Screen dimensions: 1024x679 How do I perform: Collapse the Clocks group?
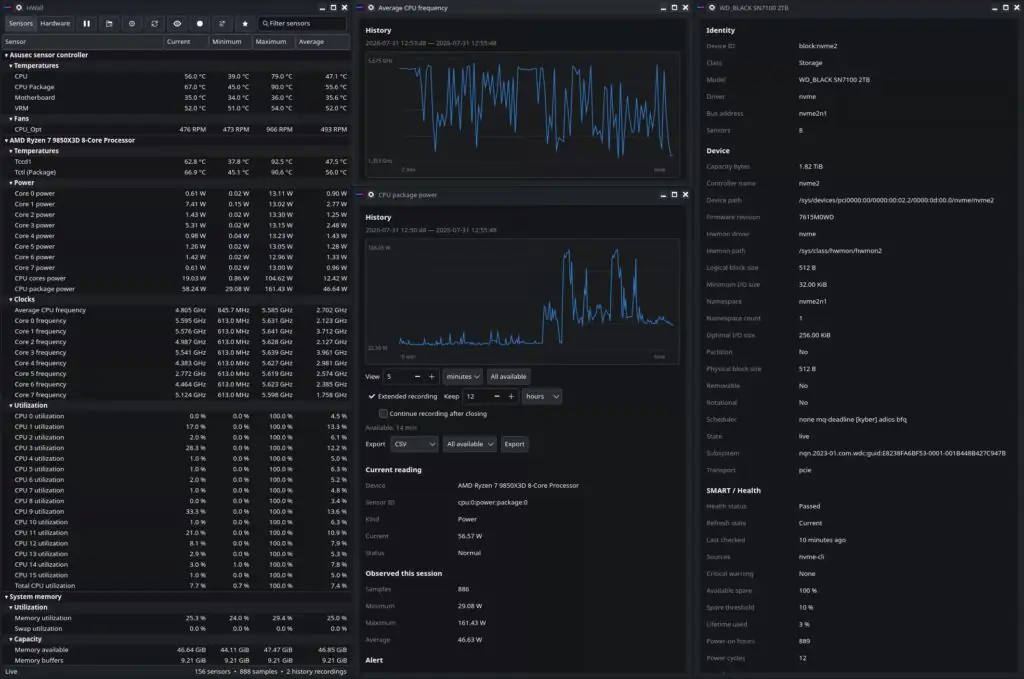11,300
